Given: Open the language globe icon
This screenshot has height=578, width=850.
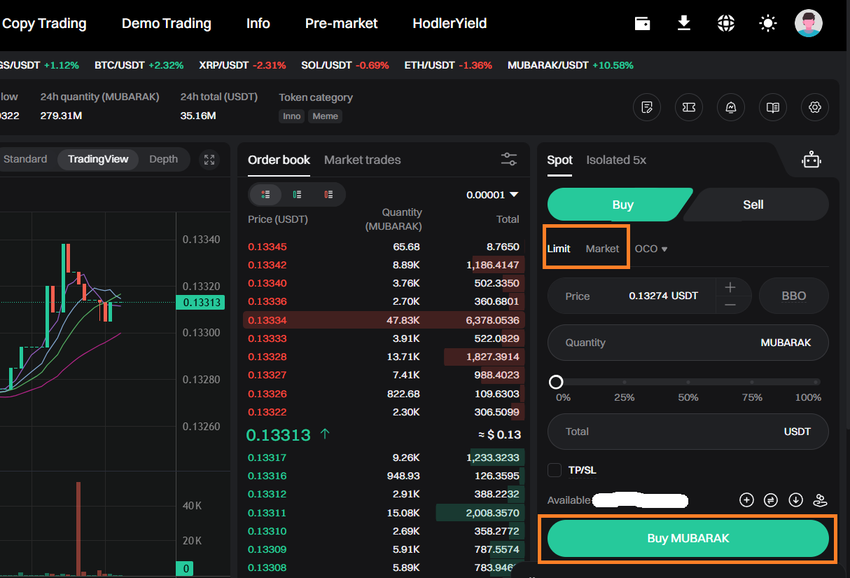Looking at the screenshot, I should coord(726,23).
